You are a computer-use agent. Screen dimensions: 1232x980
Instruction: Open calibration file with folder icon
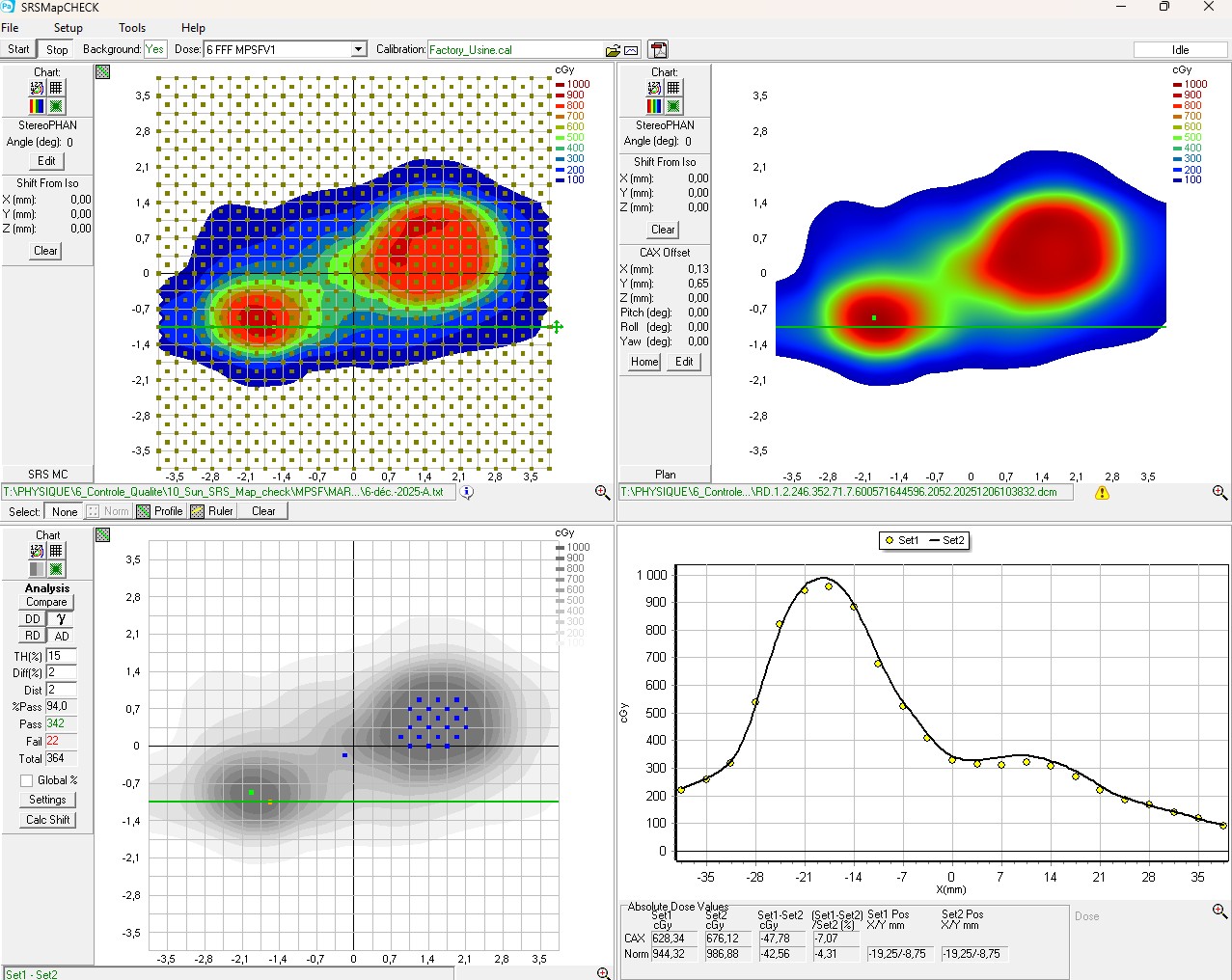612,50
